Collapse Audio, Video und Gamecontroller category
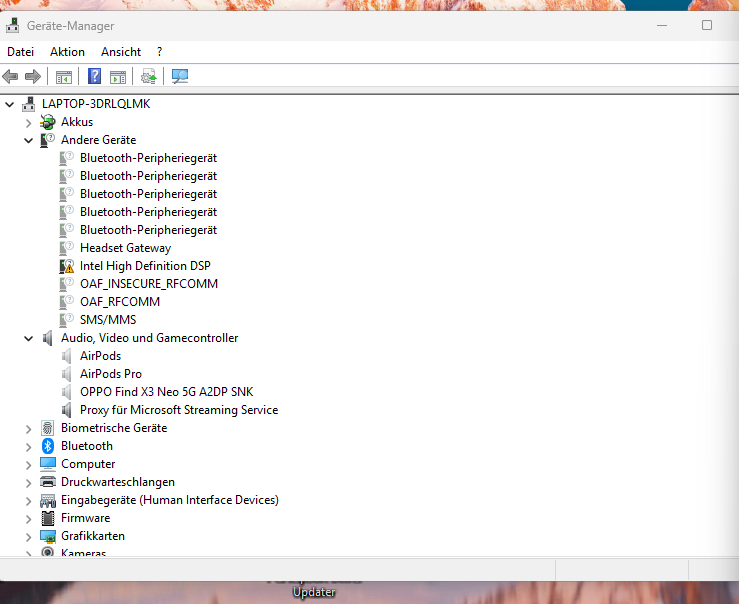This screenshot has height=604, width=739. pos(28,338)
